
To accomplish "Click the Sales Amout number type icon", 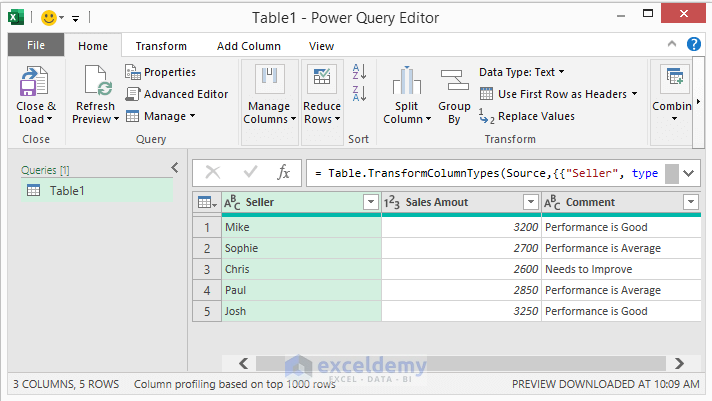I will pos(391,203).
